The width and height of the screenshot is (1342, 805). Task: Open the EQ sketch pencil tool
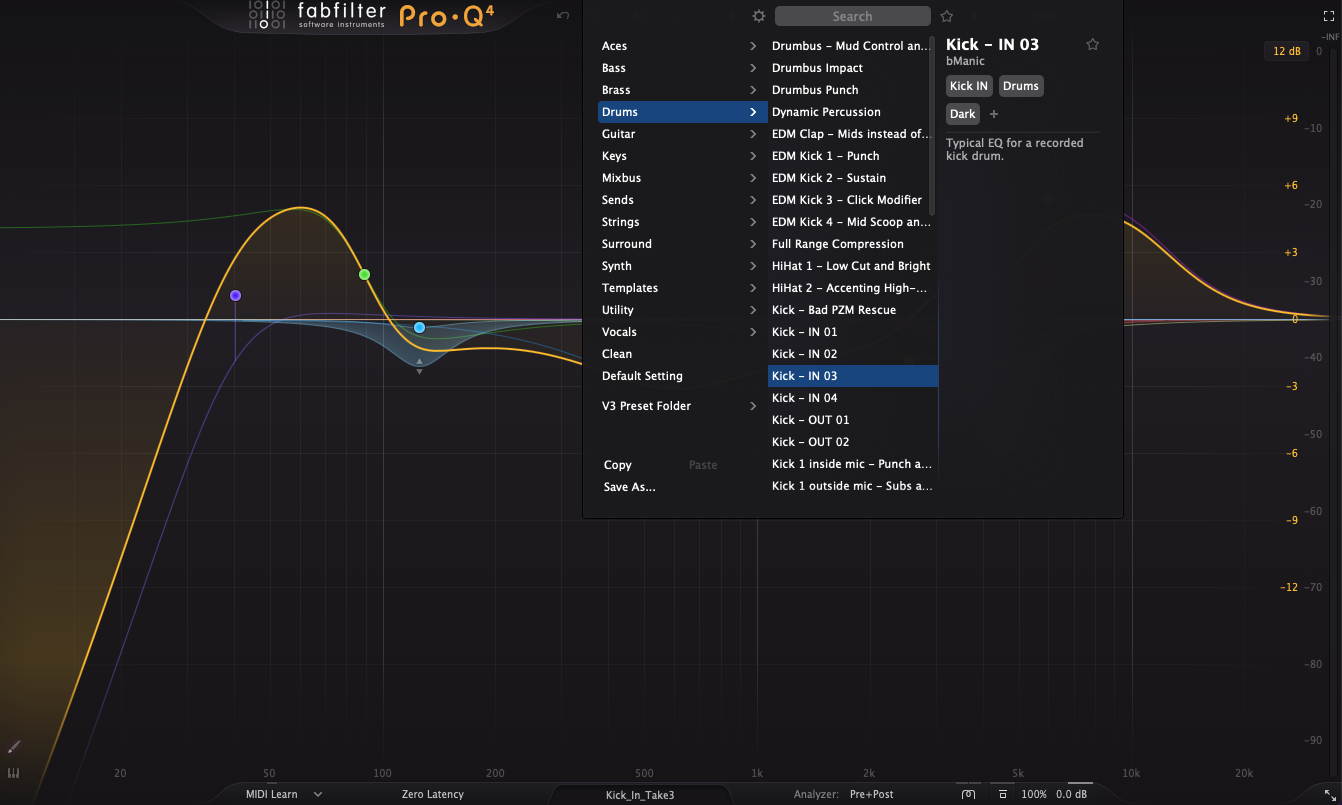click(14, 747)
